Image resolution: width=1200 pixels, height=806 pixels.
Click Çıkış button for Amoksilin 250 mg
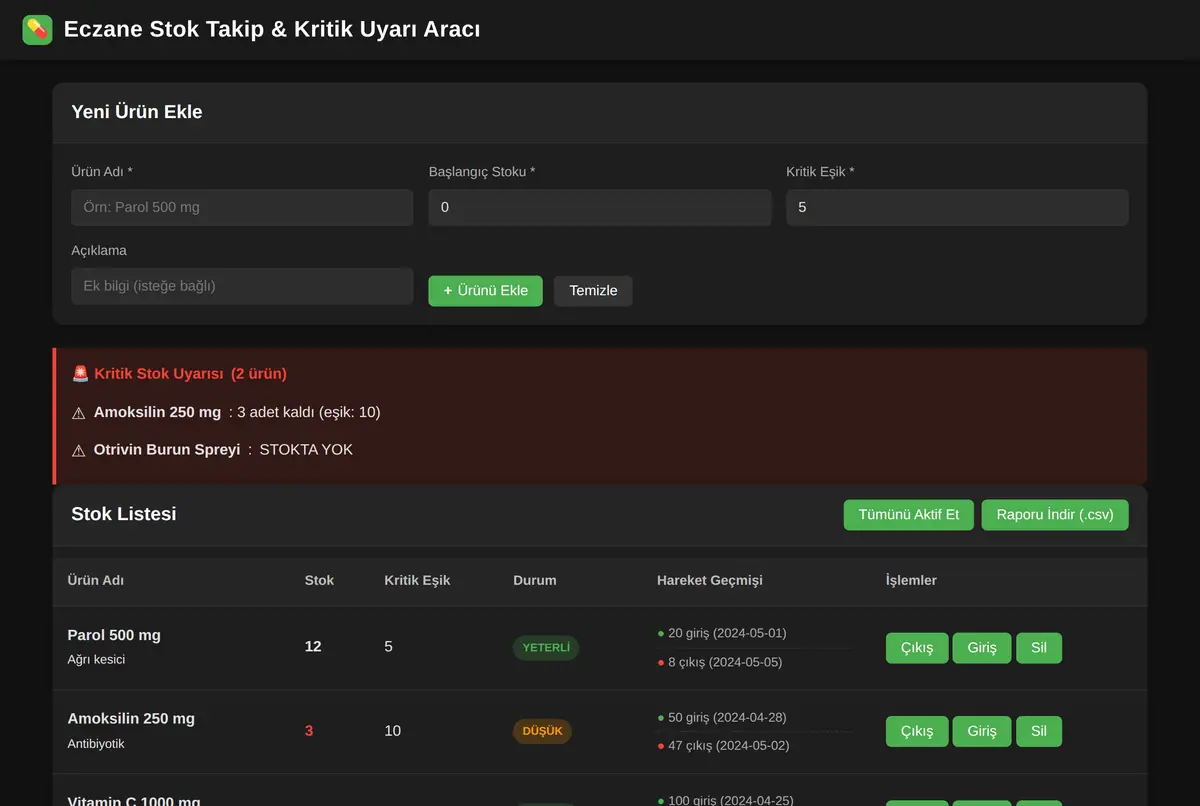pos(917,731)
